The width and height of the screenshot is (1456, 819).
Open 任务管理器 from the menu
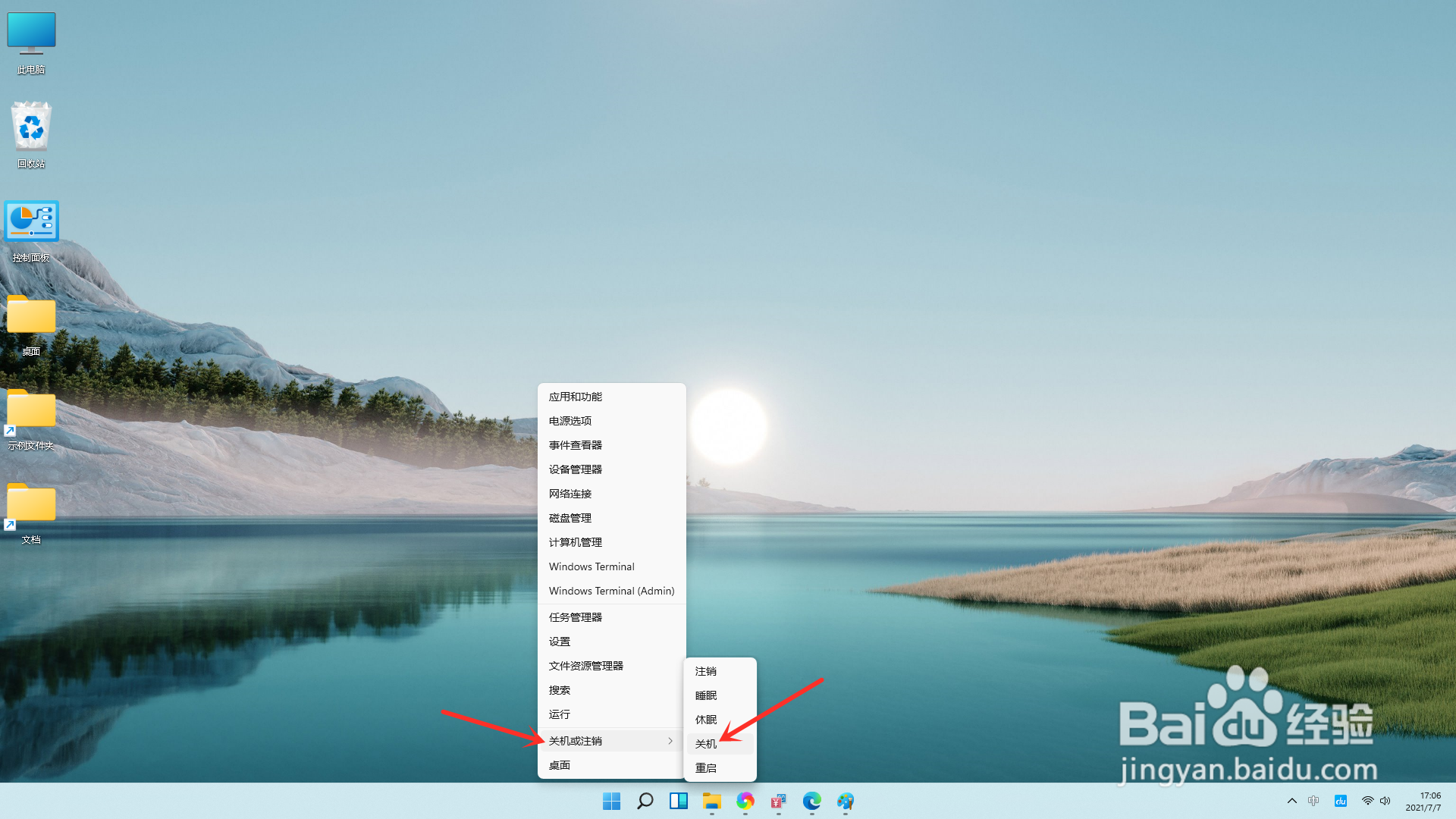click(x=576, y=617)
